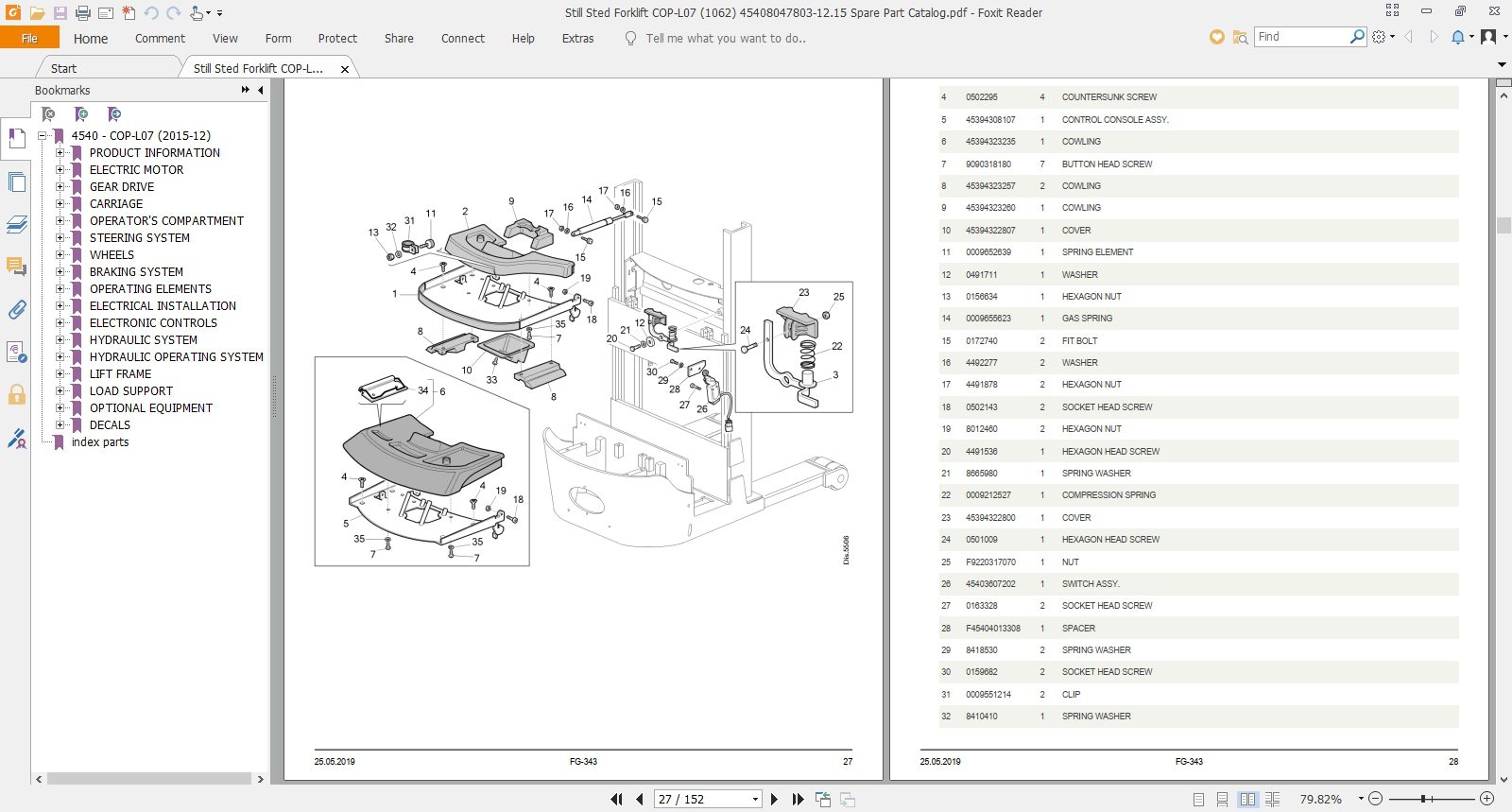Select the index parts bookmark

click(100, 442)
